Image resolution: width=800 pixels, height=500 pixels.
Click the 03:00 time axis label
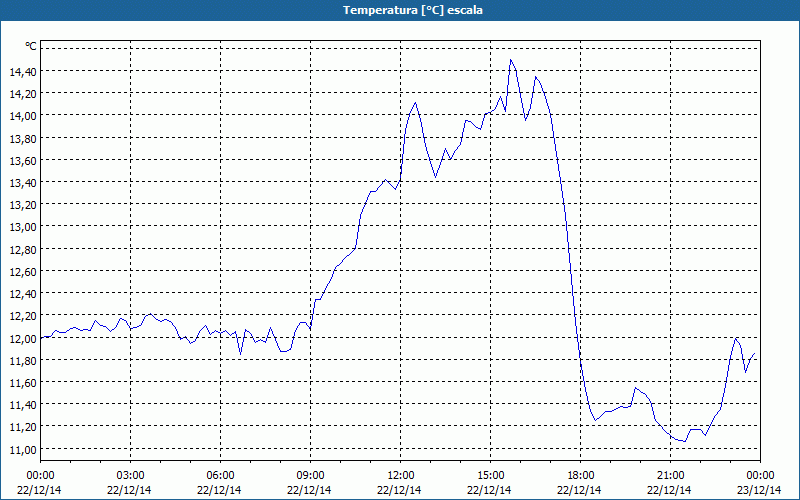coord(130,476)
